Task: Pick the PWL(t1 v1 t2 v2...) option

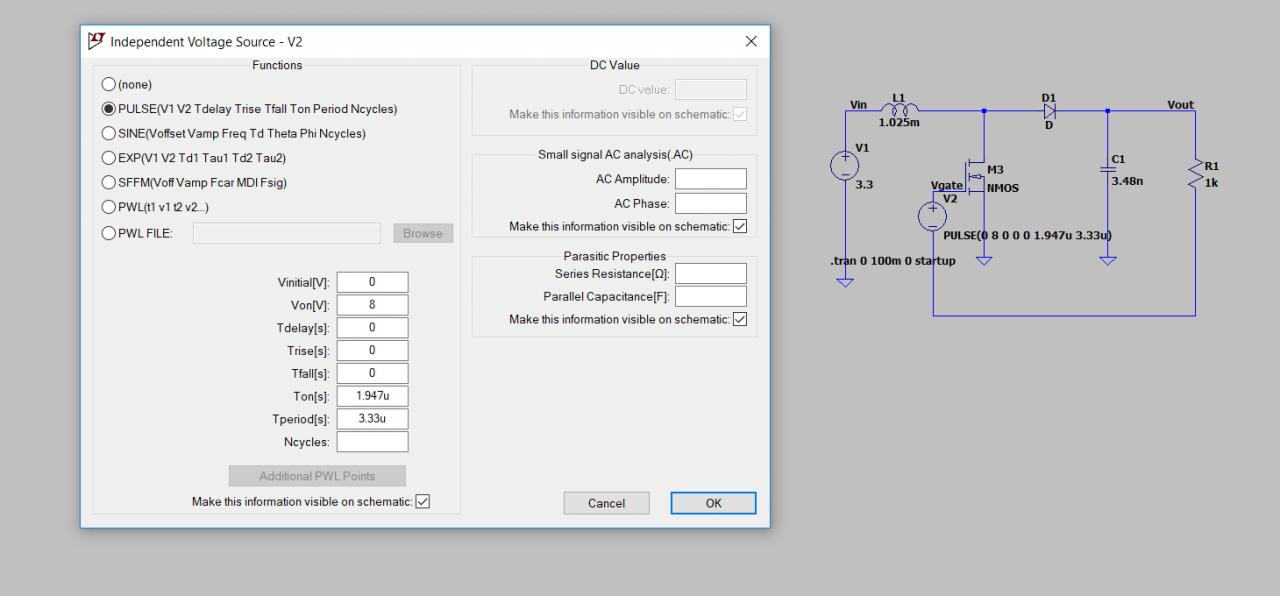Action: (110, 207)
